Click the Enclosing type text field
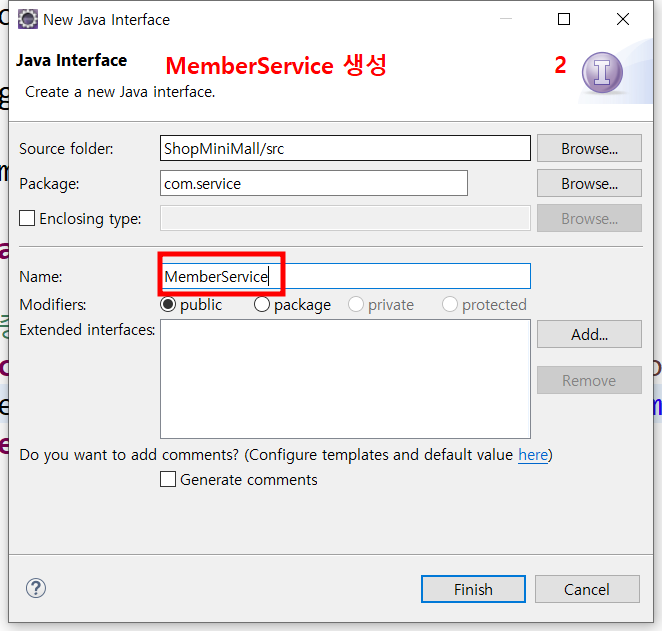This screenshot has height=631, width=662. [345, 218]
